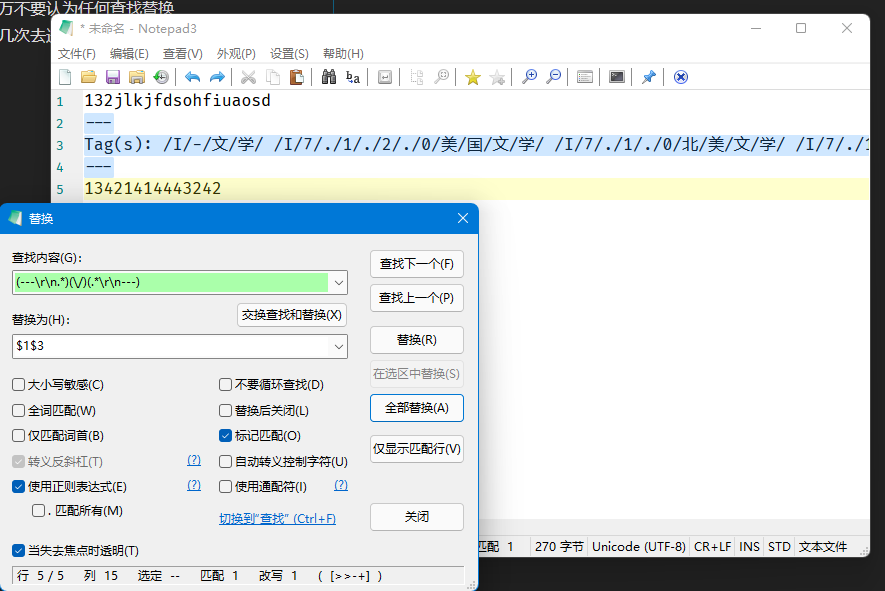Click the purple Save icon
Image resolution: width=885 pixels, height=591 pixels.
(x=112, y=77)
